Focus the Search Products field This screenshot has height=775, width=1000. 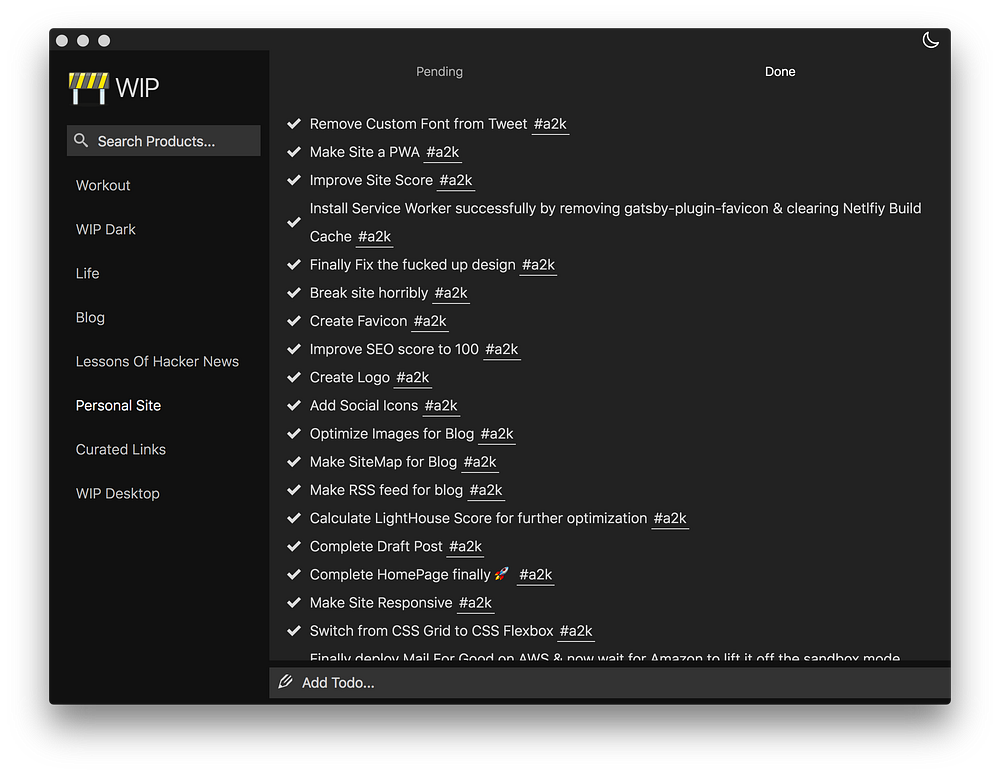[x=170, y=141]
